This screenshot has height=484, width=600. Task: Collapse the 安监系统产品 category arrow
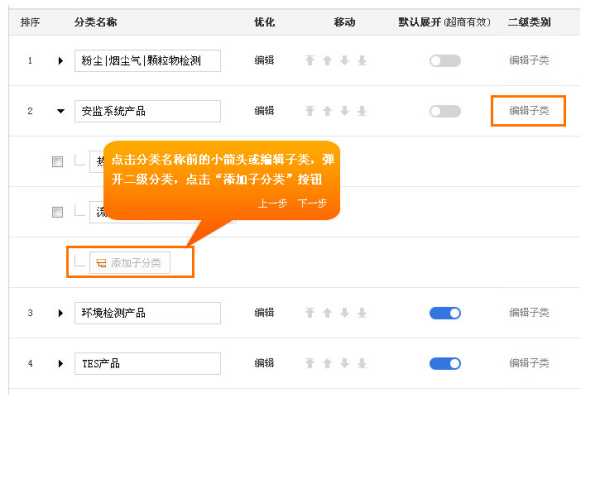click(60, 111)
